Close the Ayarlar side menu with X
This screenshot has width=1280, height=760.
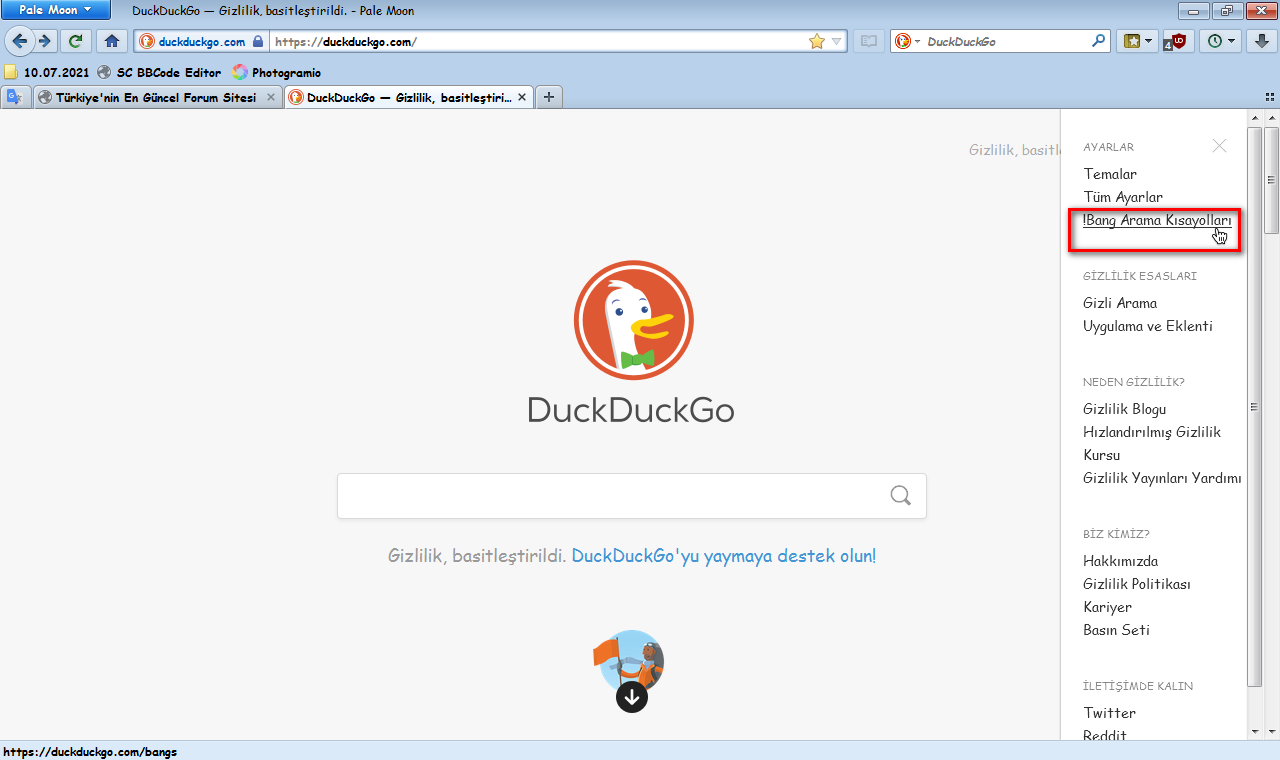(x=1219, y=146)
